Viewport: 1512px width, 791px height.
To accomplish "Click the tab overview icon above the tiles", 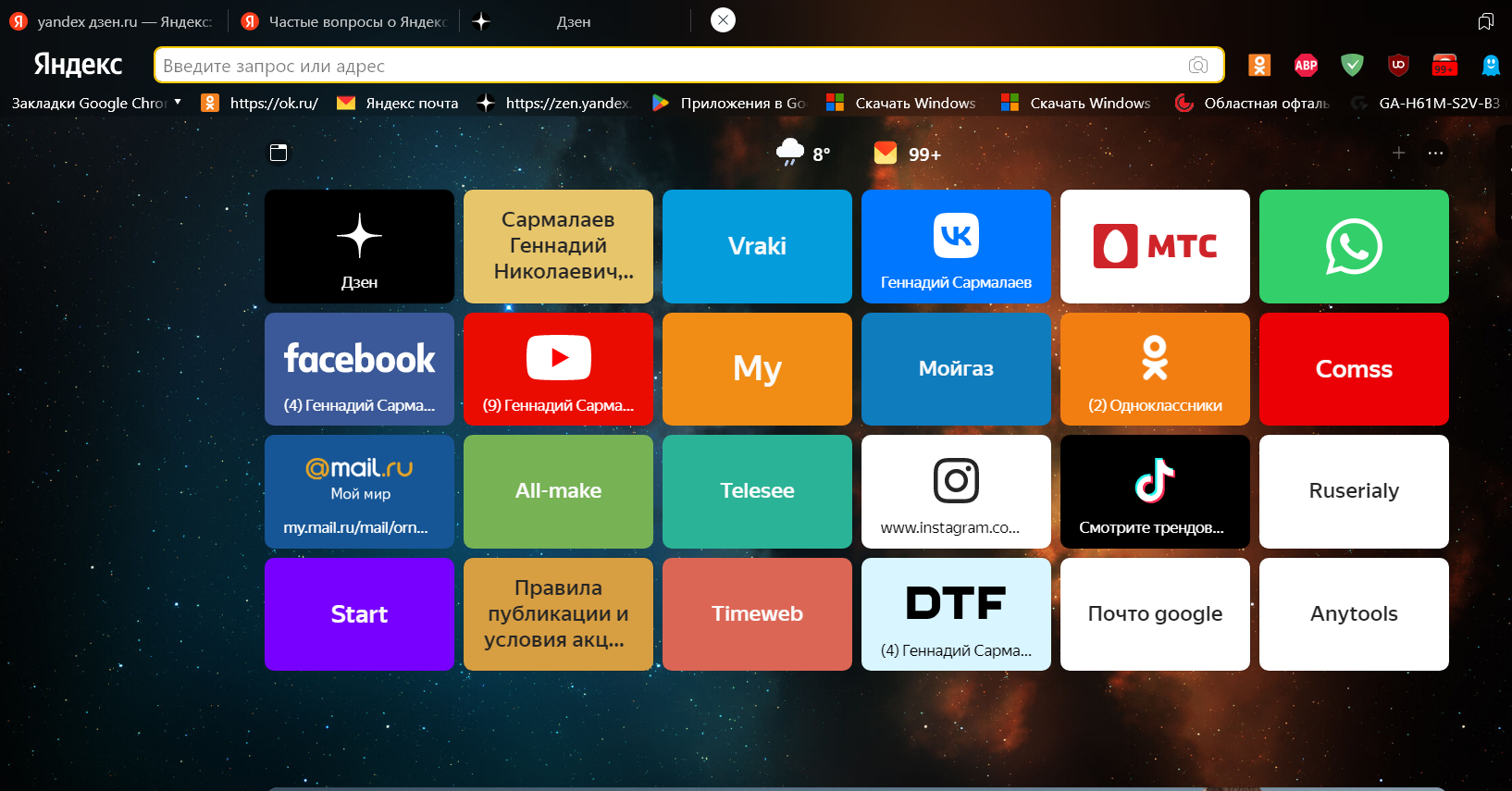I will 279,153.
